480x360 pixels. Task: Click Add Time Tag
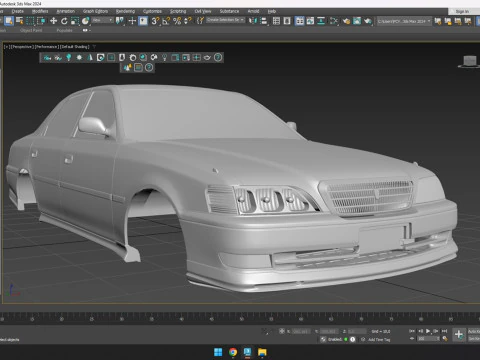click(379, 340)
